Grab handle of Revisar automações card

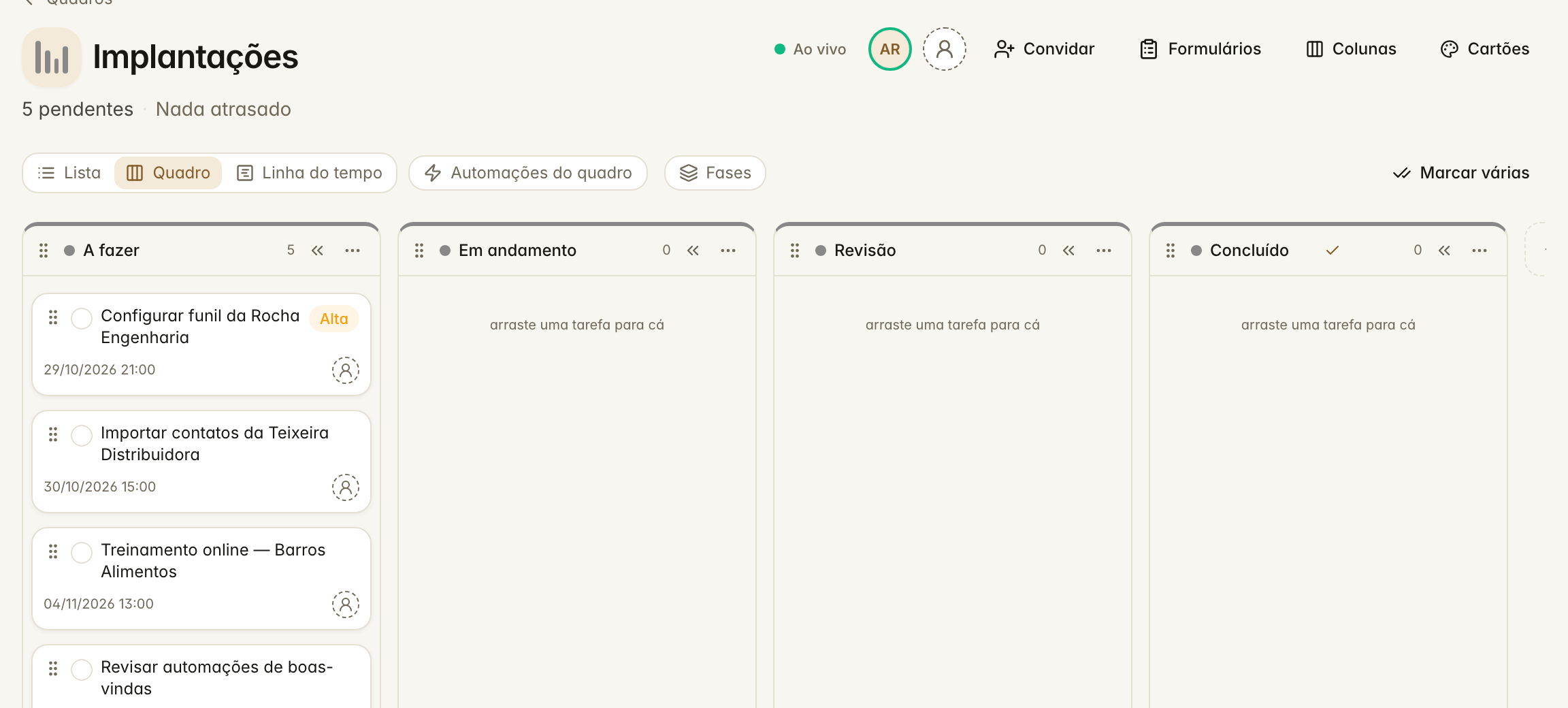tap(53, 669)
